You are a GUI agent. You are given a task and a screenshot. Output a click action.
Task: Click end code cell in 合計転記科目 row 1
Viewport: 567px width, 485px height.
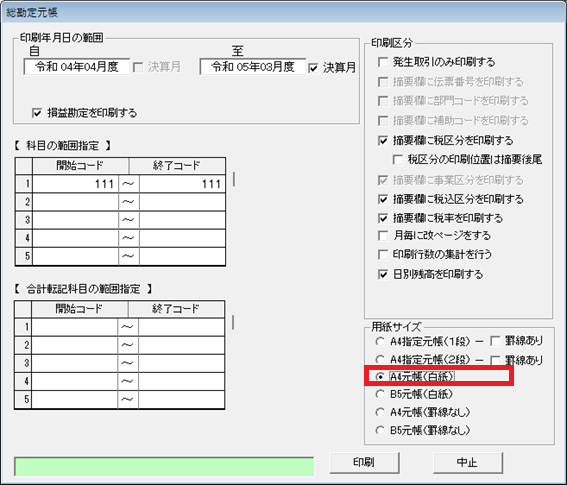pyautogui.click(x=181, y=327)
